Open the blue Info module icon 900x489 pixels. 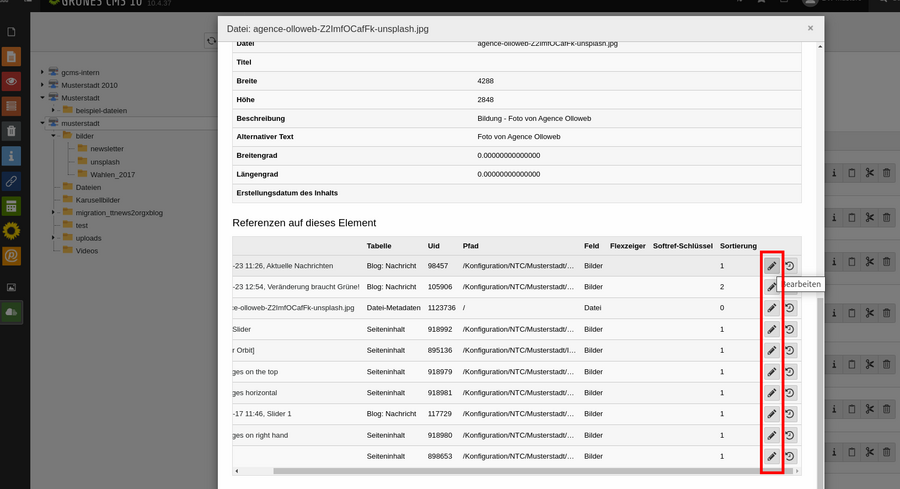(11, 156)
